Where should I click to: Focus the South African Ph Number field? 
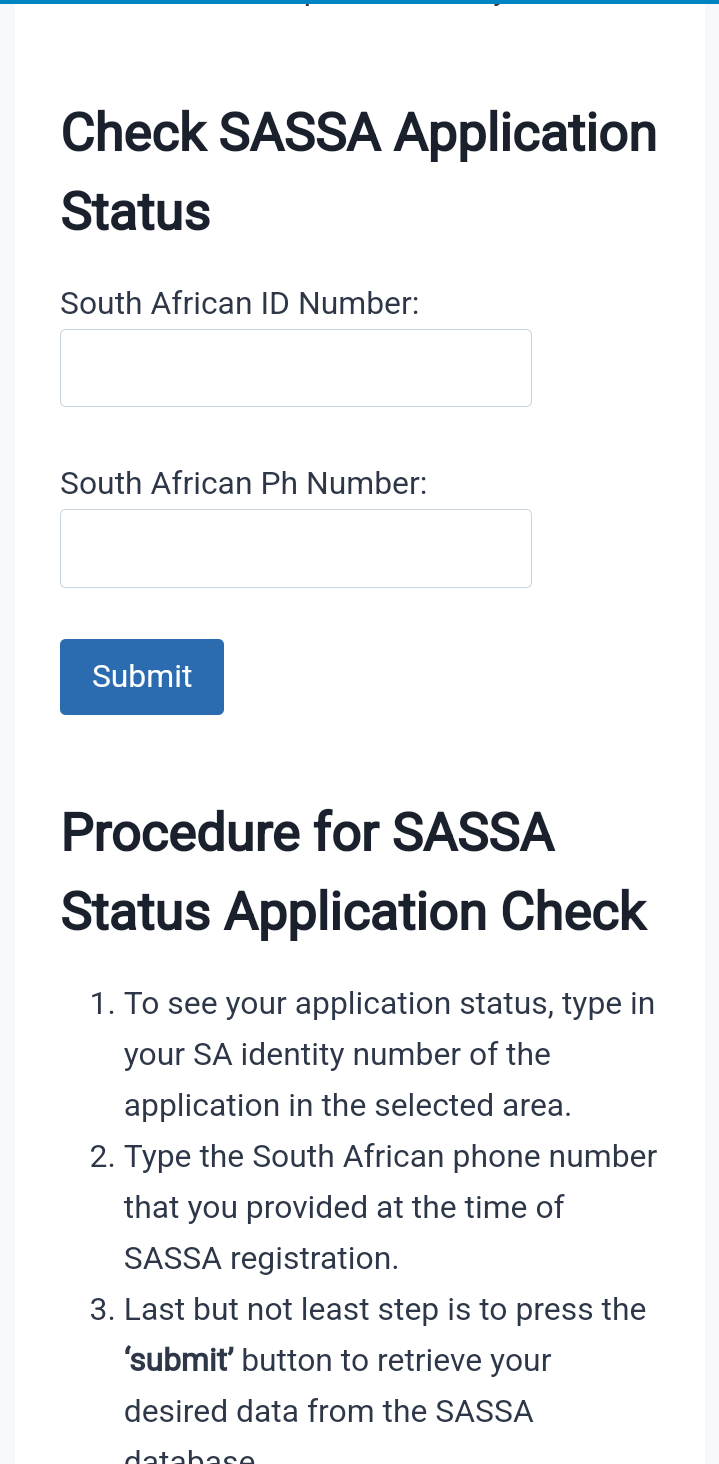[x=295, y=548]
